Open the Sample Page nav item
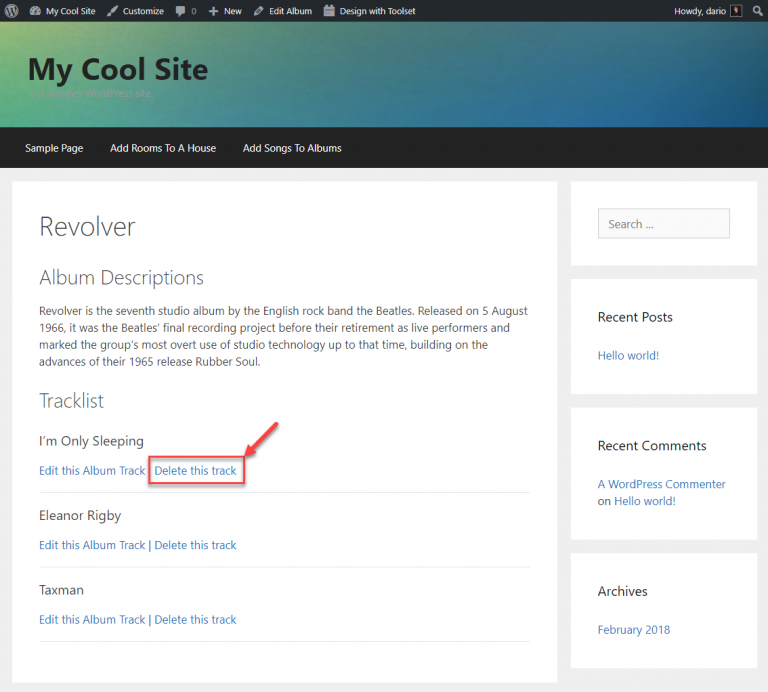The height and width of the screenshot is (692, 768). pyautogui.click(x=54, y=148)
